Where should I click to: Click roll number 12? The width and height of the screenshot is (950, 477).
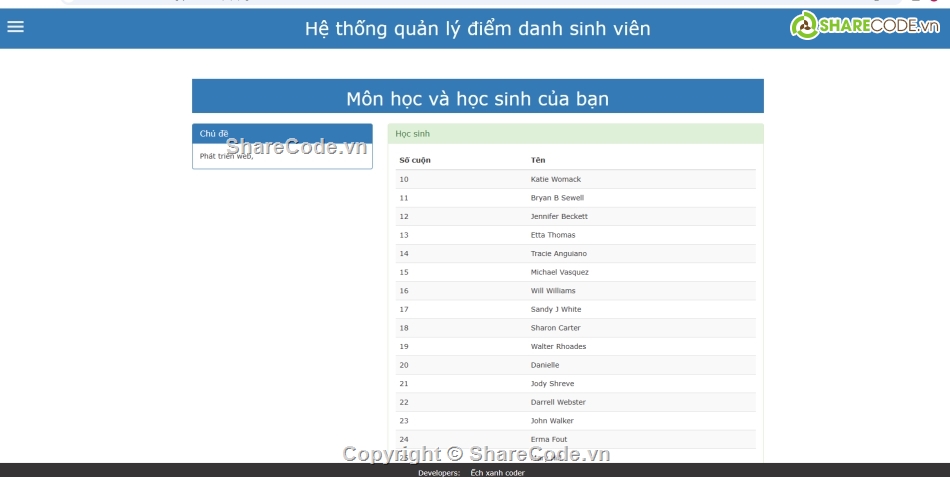coord(404,216)
